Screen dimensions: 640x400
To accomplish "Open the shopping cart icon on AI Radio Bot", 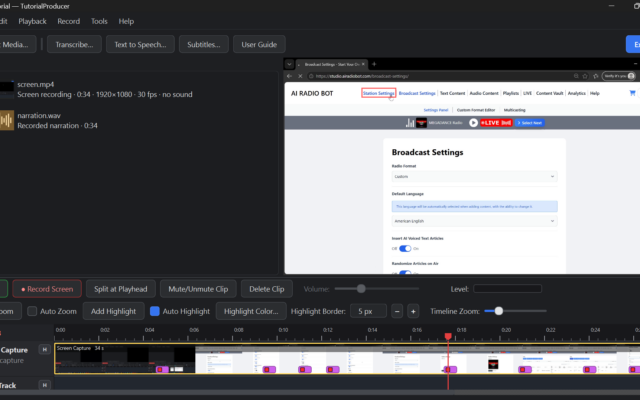I will click(632, 93).
